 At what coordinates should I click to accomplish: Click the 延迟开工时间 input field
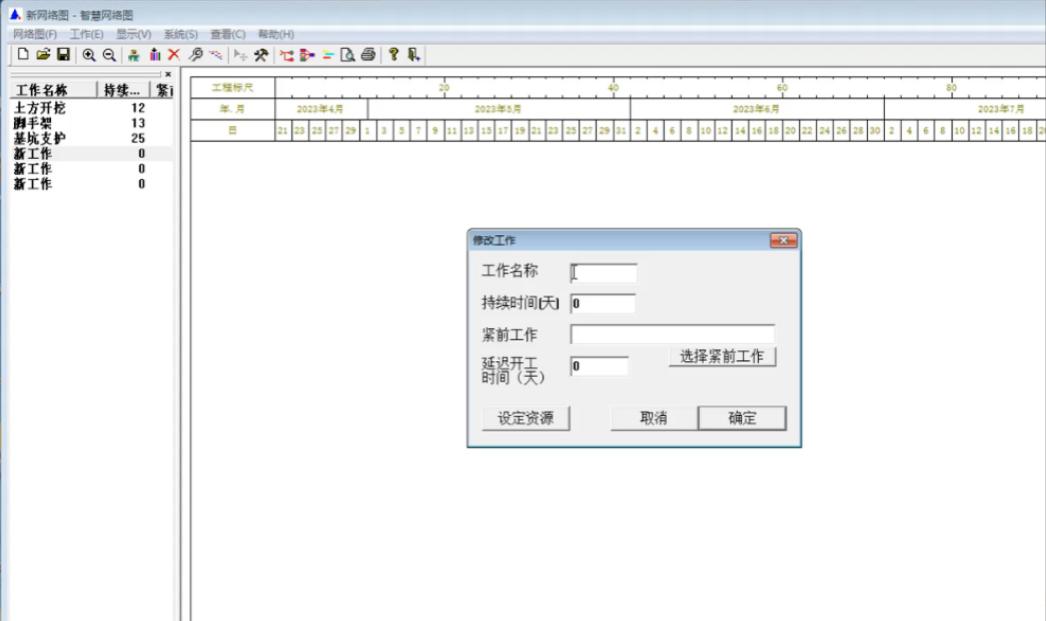(x=599, y=366)
